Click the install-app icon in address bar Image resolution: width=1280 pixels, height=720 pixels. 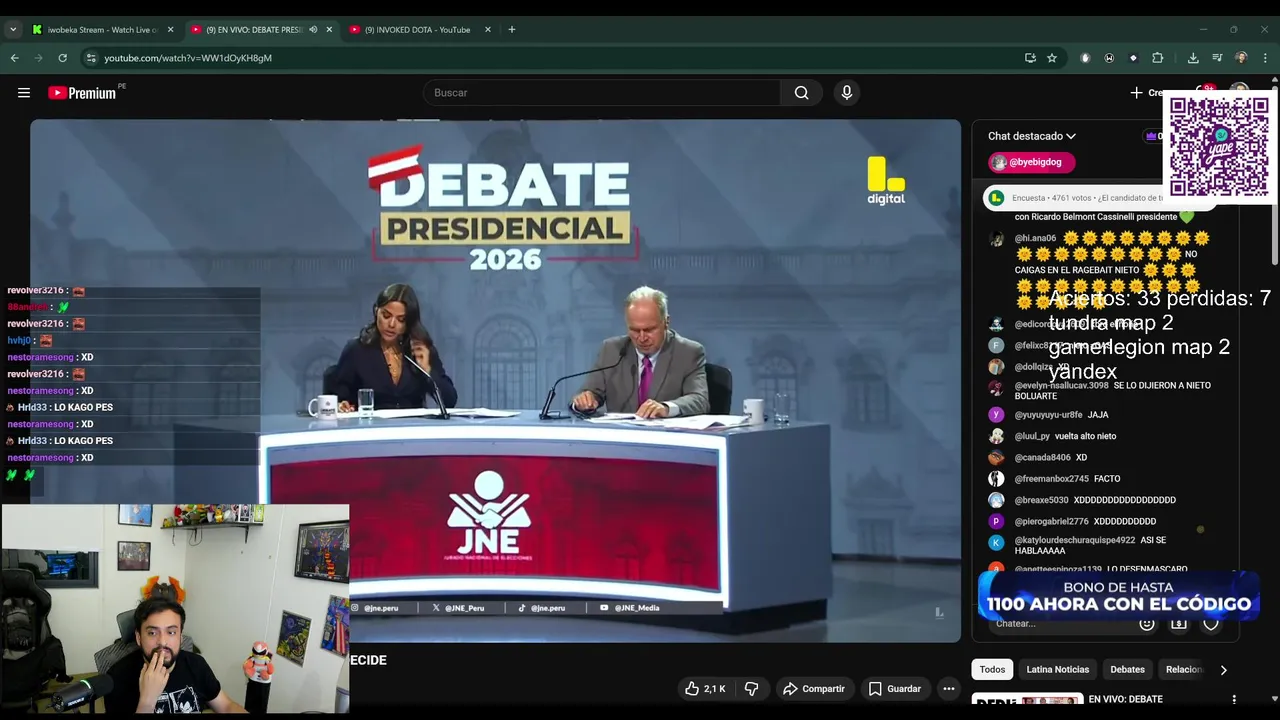[1030, 58]
